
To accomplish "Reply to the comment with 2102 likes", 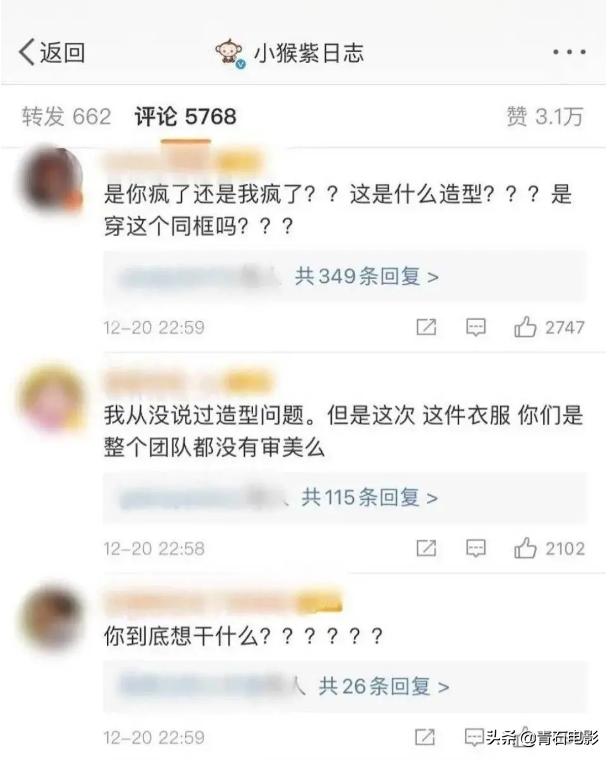I will coord(475,549).
